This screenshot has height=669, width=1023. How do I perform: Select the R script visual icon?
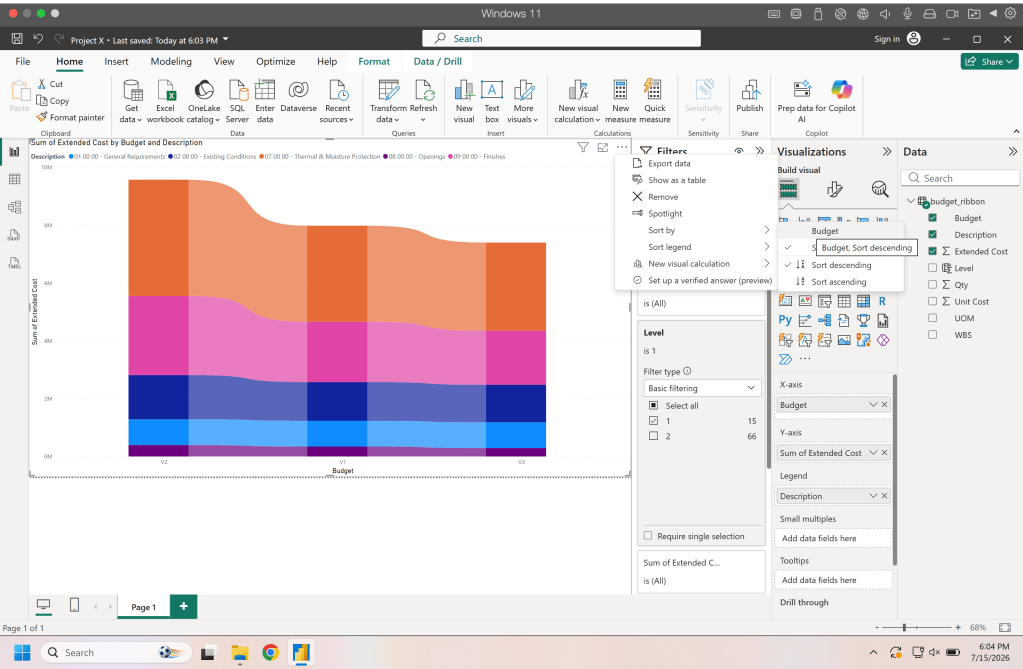point(882,301)
